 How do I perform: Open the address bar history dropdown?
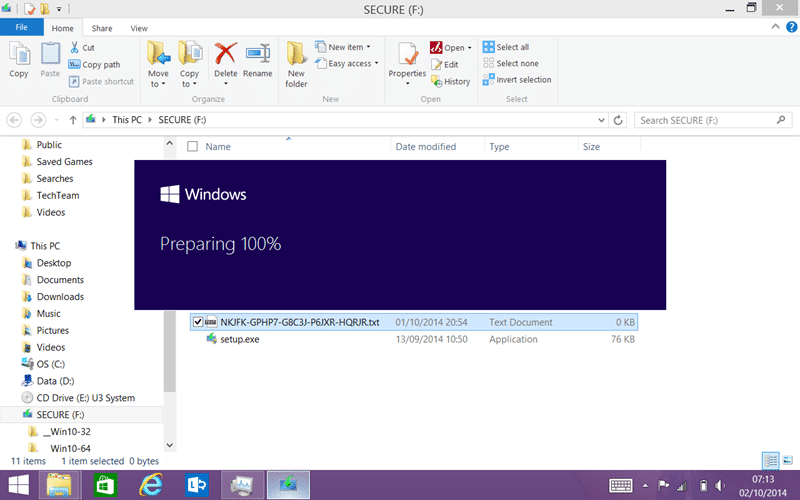tap(602, 120)
